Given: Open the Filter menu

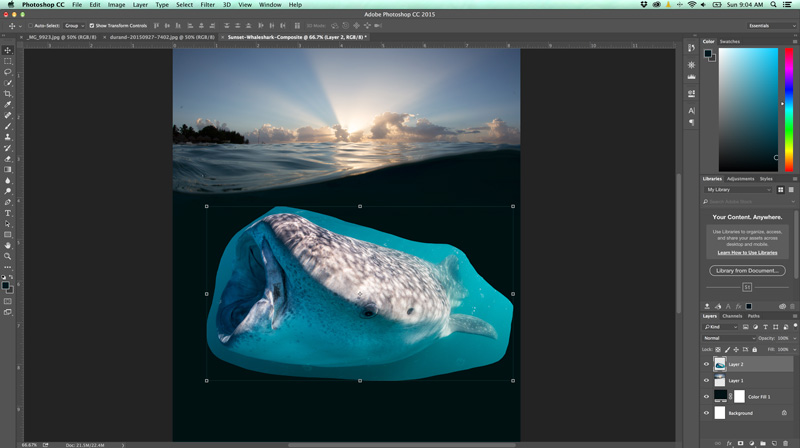Looking at the screenshot, I should click(x=207, y=5).
